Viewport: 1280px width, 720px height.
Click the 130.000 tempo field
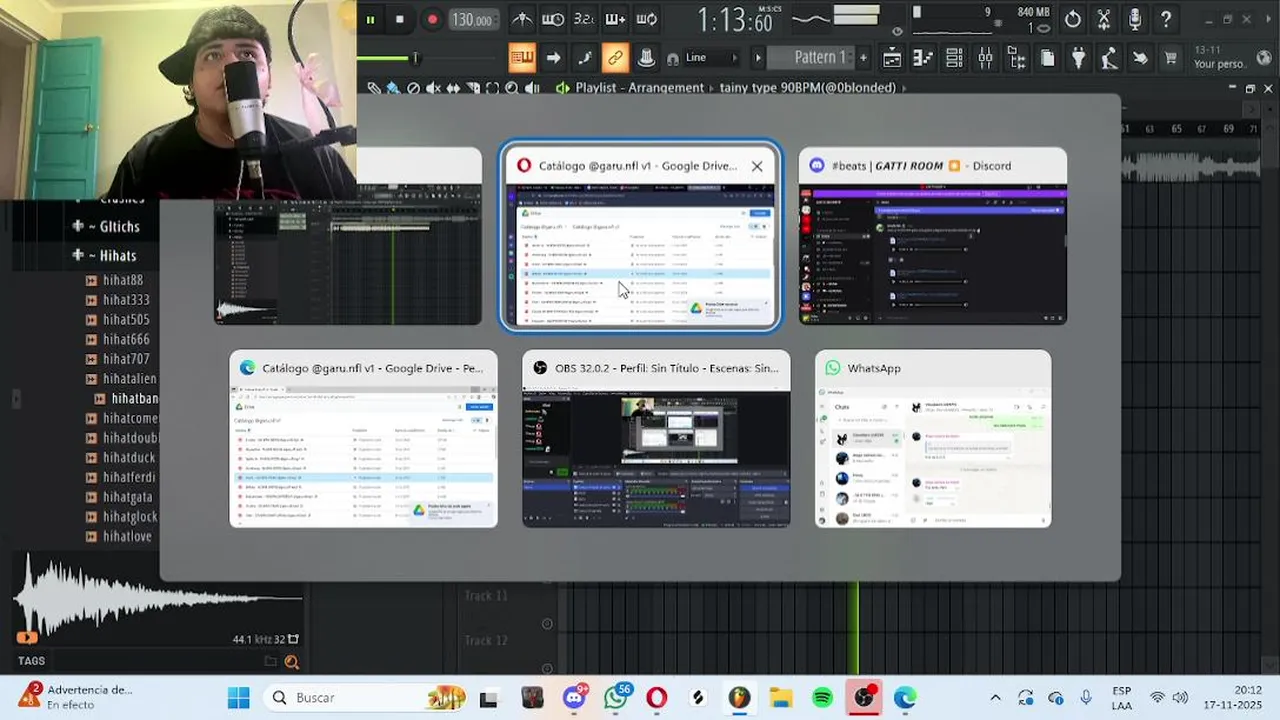(472, 20)
